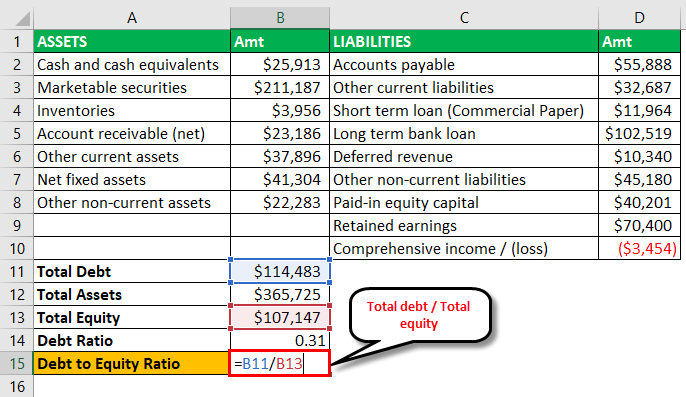Select the $11,964 cell
The width and height of the screenshot is (686, 397).
click(639, 111)
